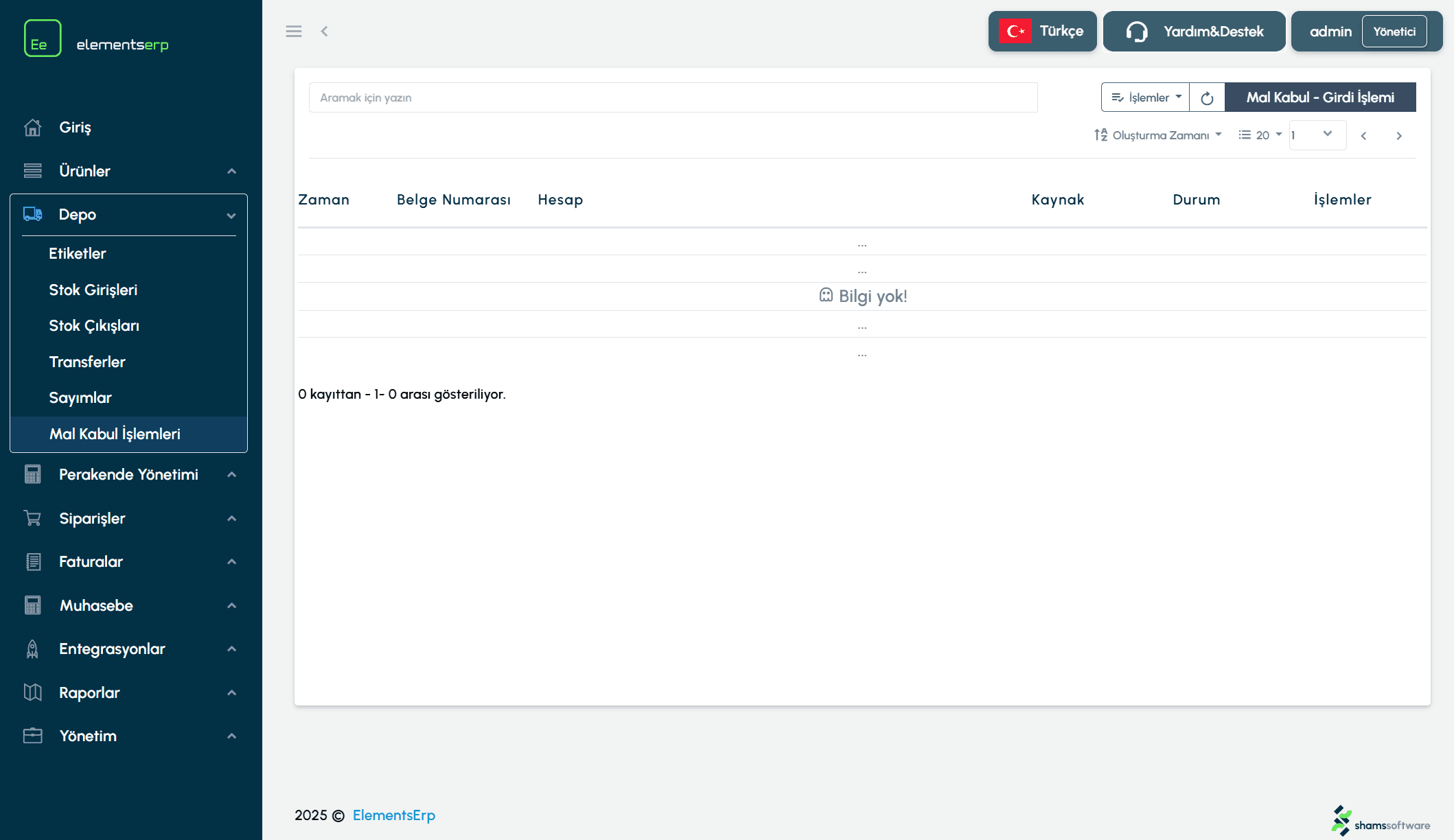Open Stok Girişleri menu item
1454x840 pixels.
(x=93, y=290)
